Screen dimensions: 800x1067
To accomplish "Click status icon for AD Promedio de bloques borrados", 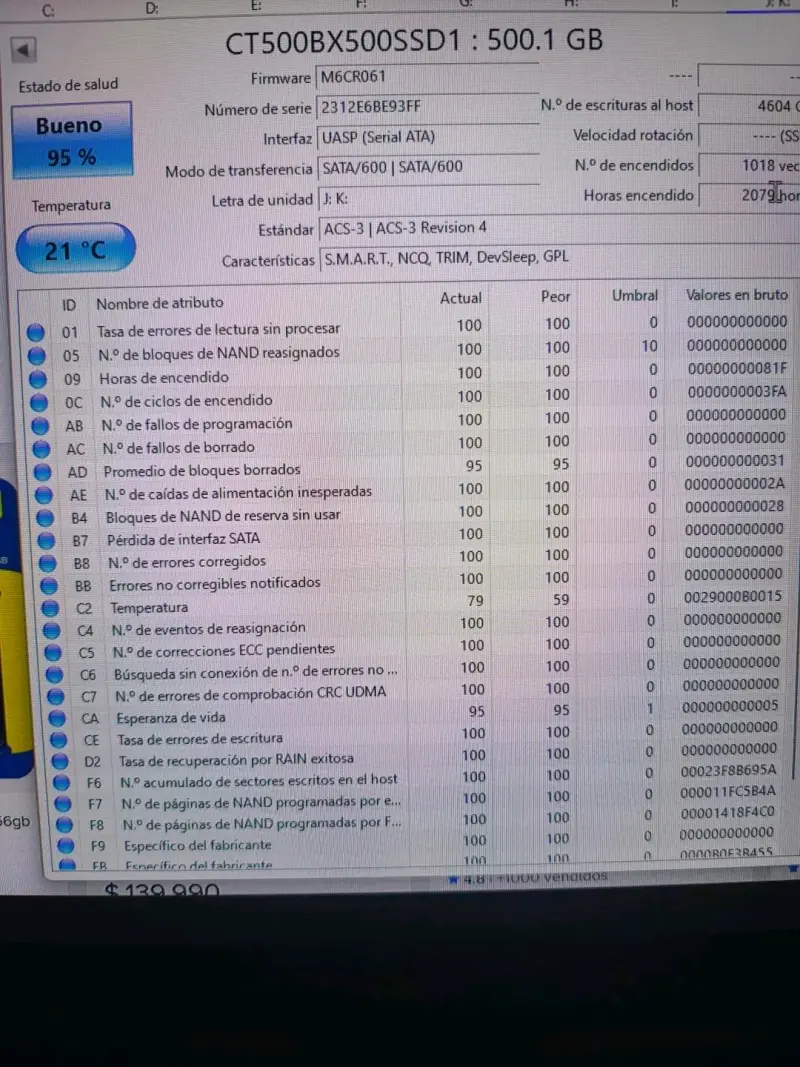I will [43, 472].
